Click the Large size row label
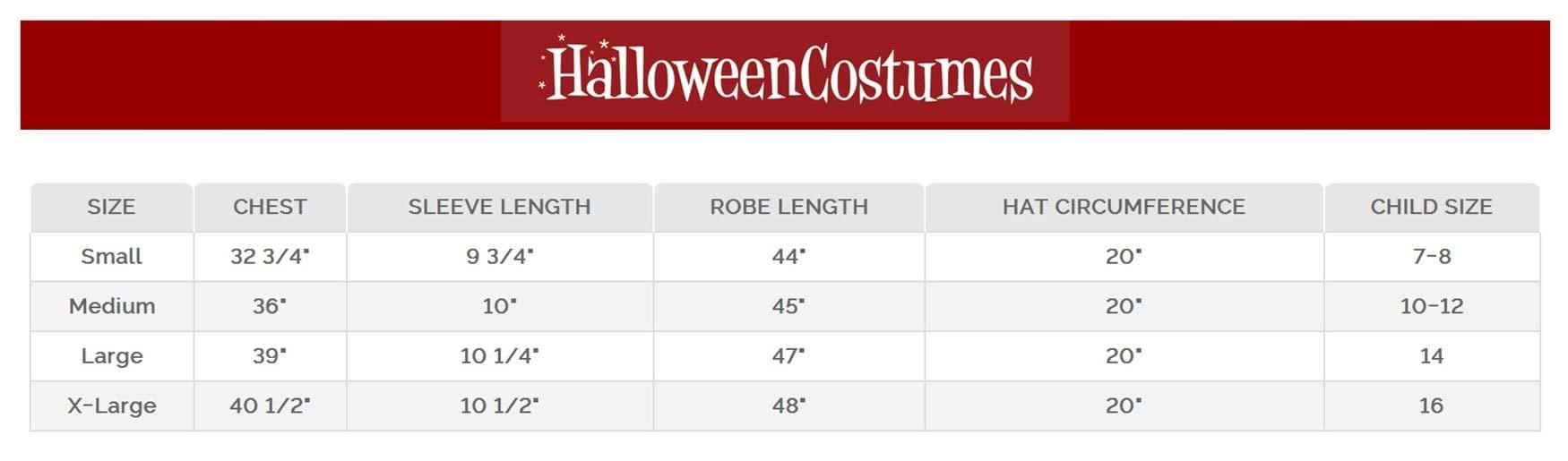 tap(112, 356)
